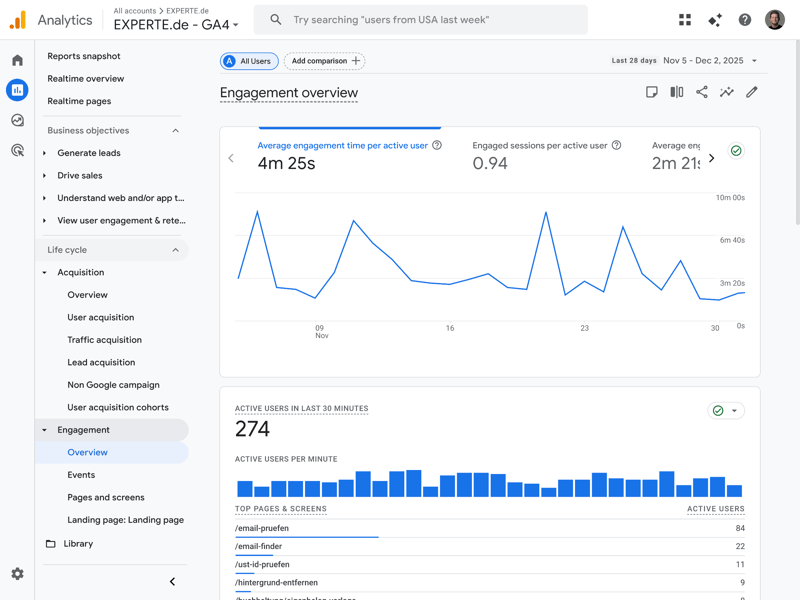The width and height of the screenshot is (800, 600).
Task: Click the analytics search field
Action: point(420,20)
